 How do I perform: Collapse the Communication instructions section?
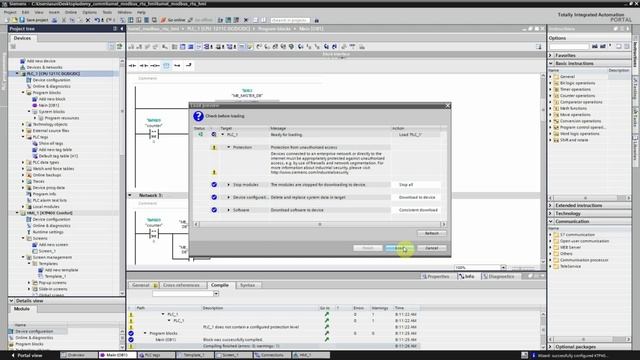click(x=551, y=221)
